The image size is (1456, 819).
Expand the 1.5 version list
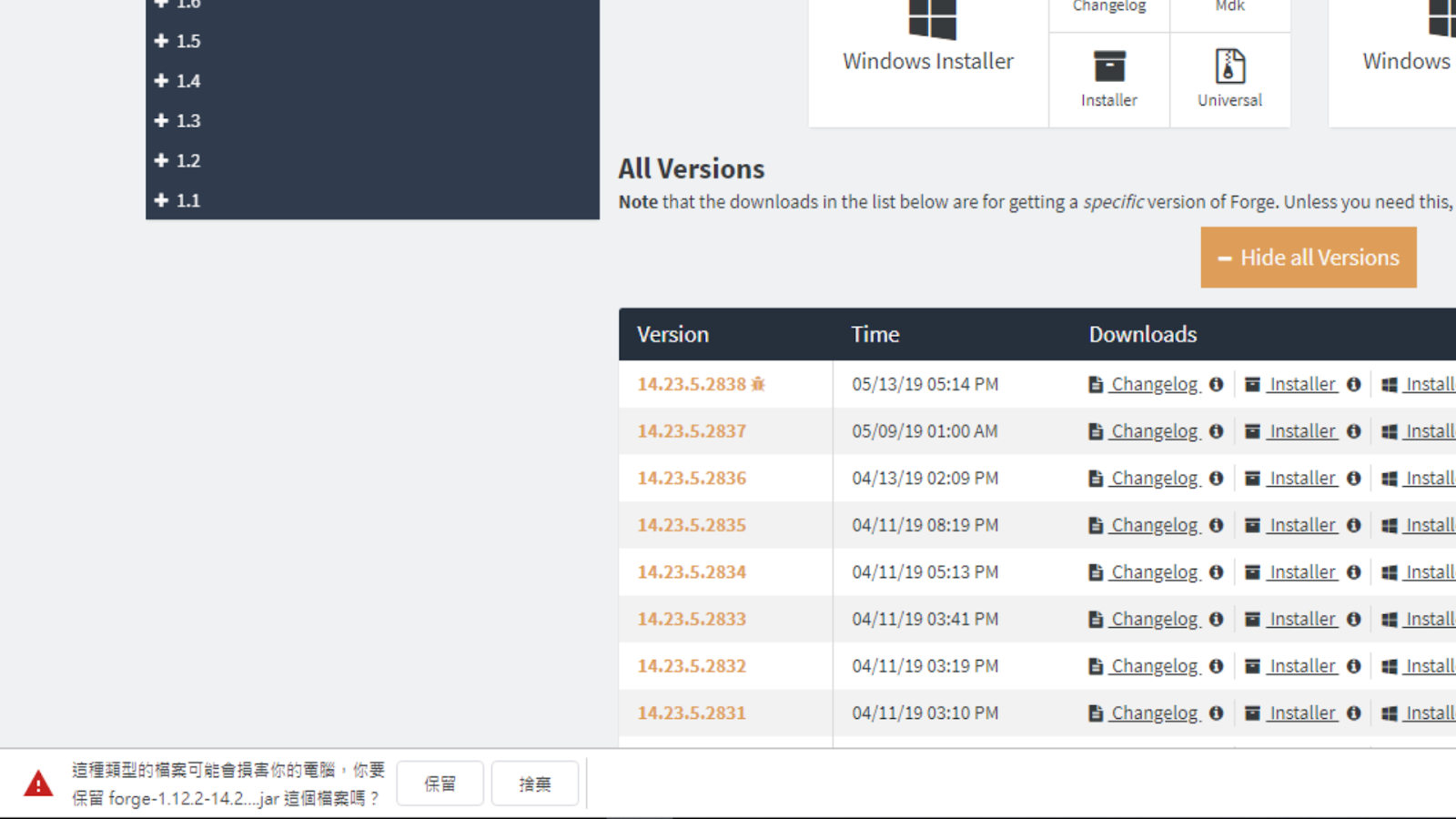pos(177,41)
